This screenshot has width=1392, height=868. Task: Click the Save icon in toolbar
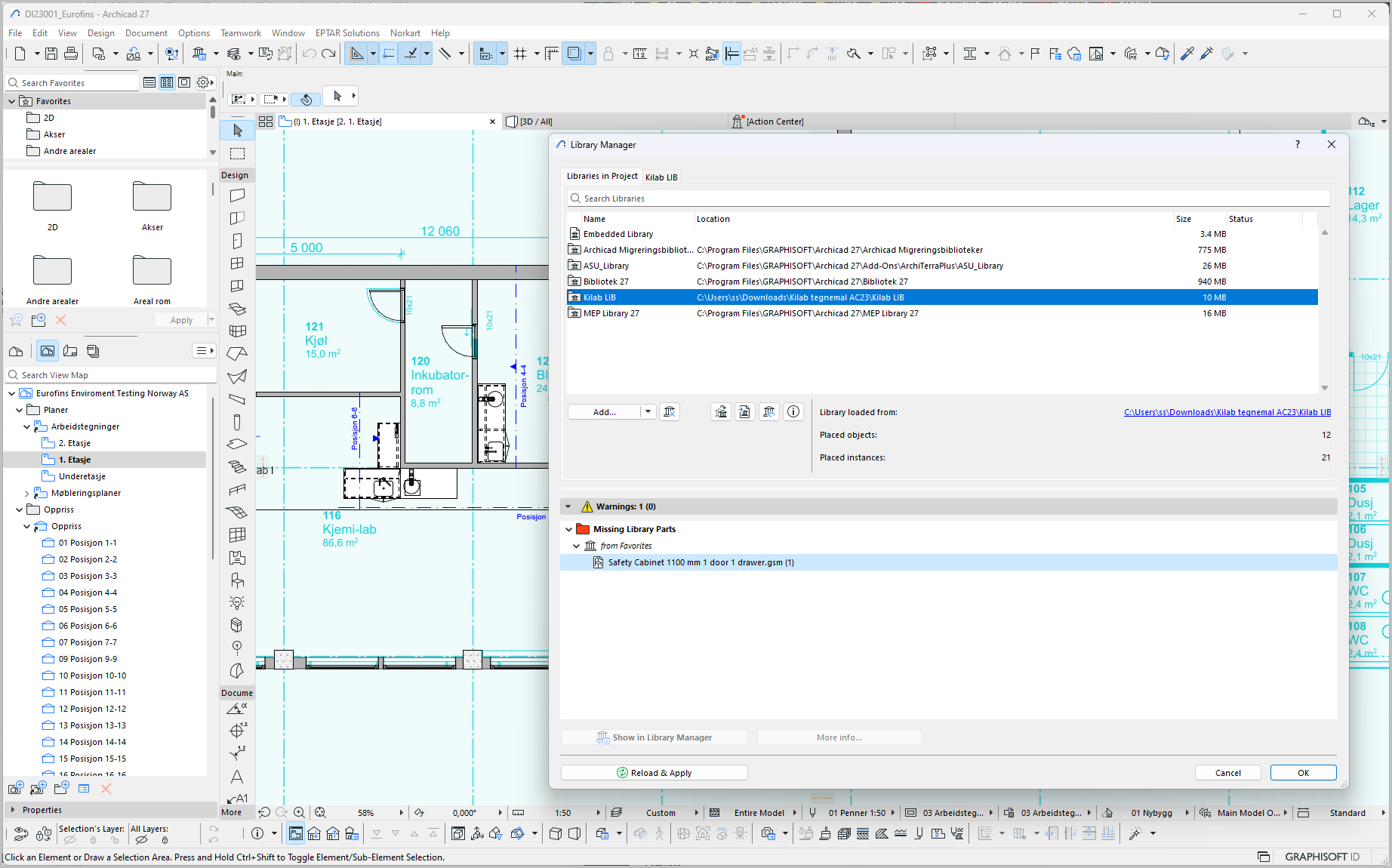[51, 54]
